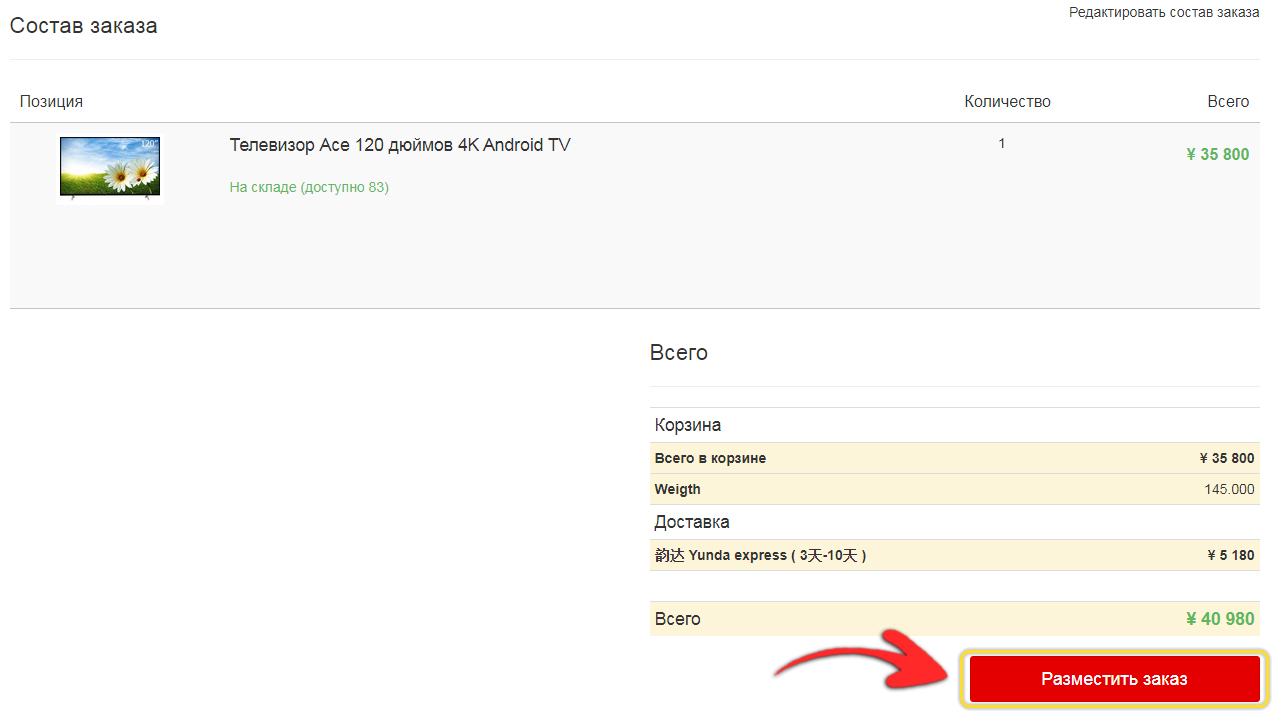This screenshot has height=719, width=1272.
Task: Click the Всего heading above summary table
Action: click(x=679, y=353)
